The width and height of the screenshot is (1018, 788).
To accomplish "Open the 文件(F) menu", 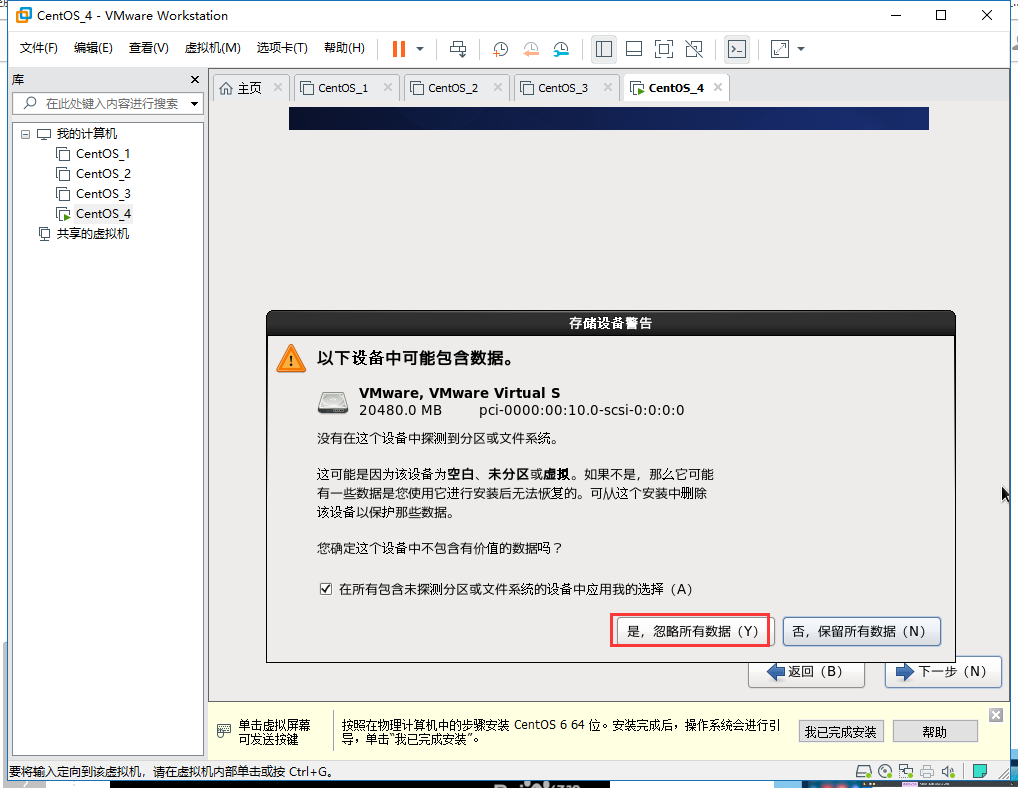I will pyautogui.click(x=38, y=48).
